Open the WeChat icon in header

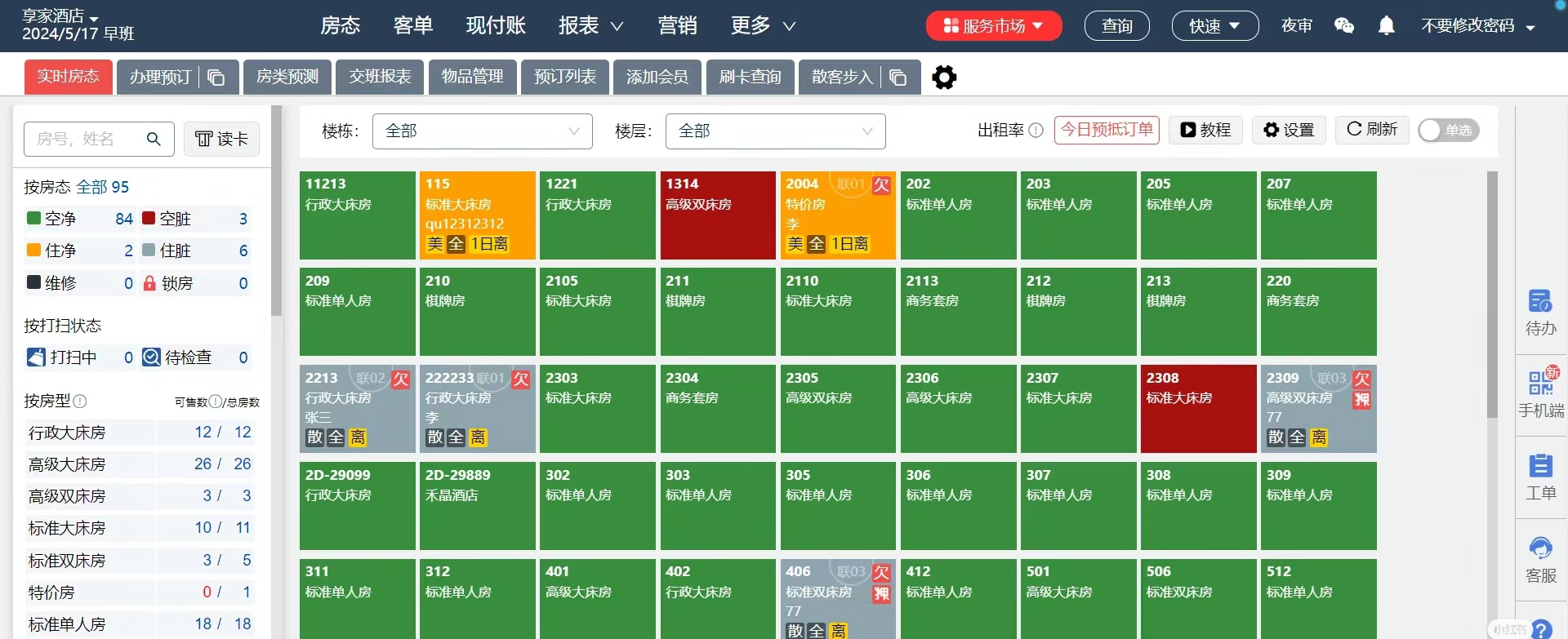[x=1343, y=26]
